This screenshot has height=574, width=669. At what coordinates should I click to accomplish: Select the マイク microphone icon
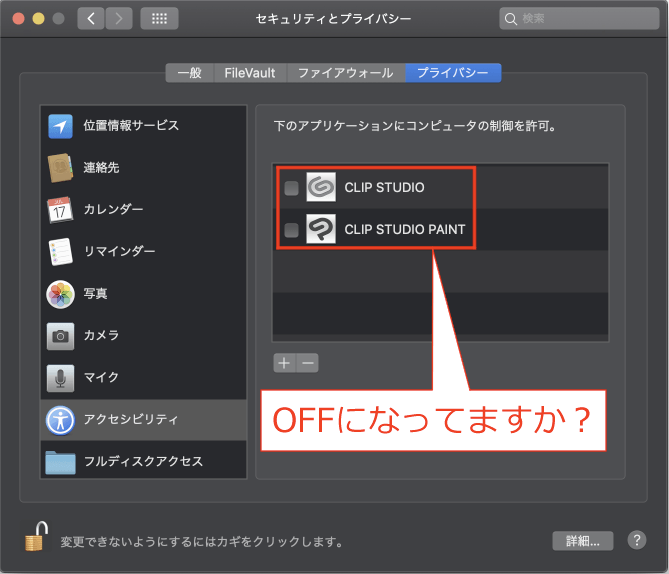tap(60, 378)
